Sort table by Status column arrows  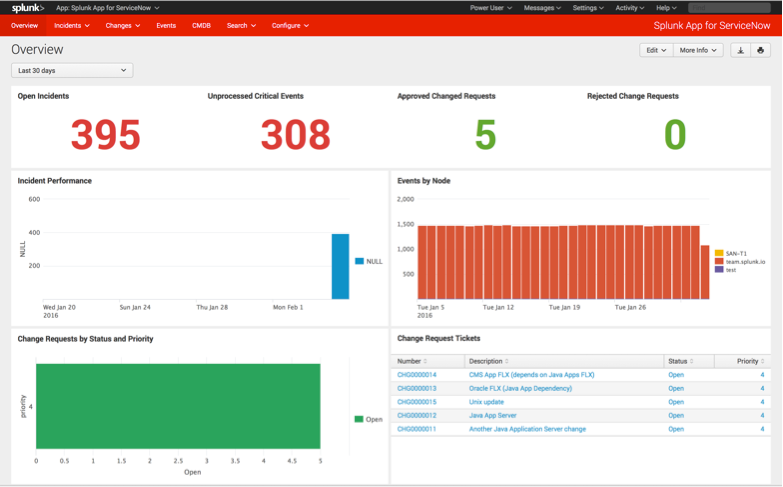coord(692,361)
